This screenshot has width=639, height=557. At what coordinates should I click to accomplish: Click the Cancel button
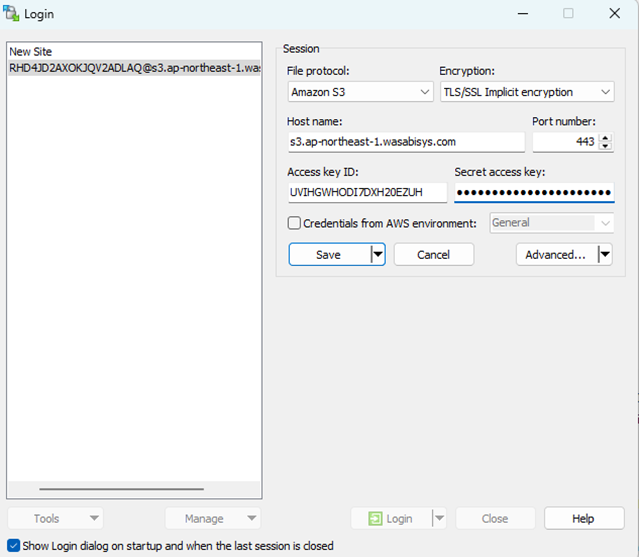433,255
